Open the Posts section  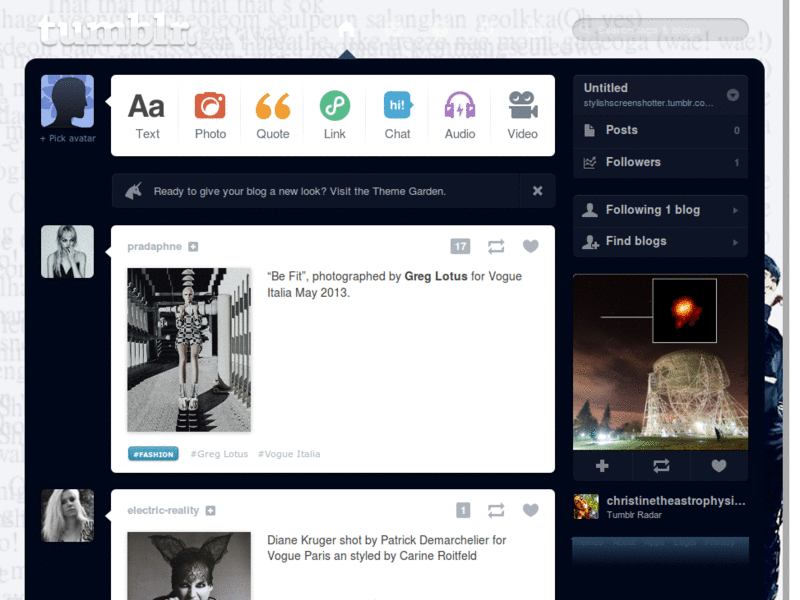pyautogui.click(x=660, y=131)
